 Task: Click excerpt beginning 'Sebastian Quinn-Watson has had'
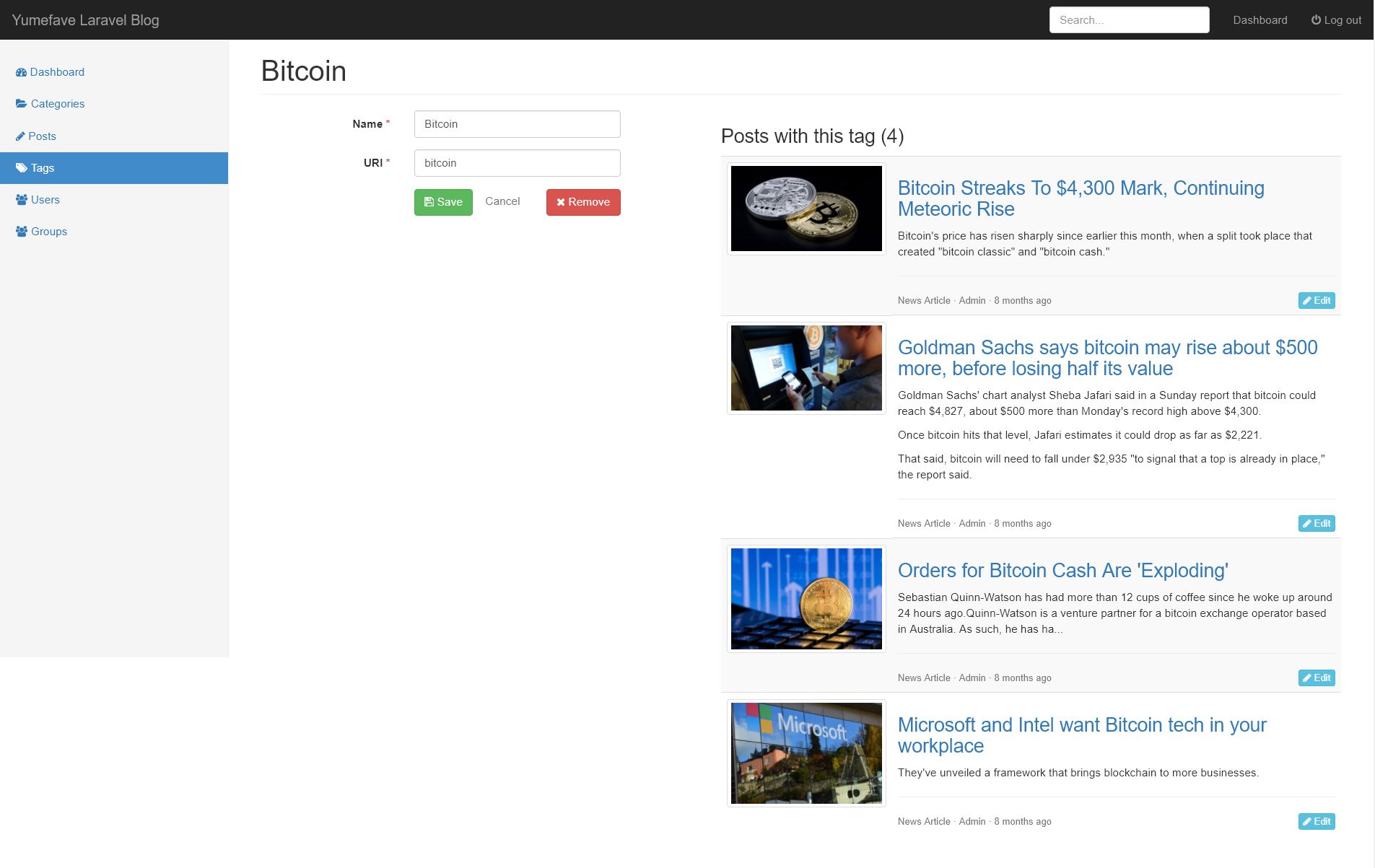tap(1115, 613)
